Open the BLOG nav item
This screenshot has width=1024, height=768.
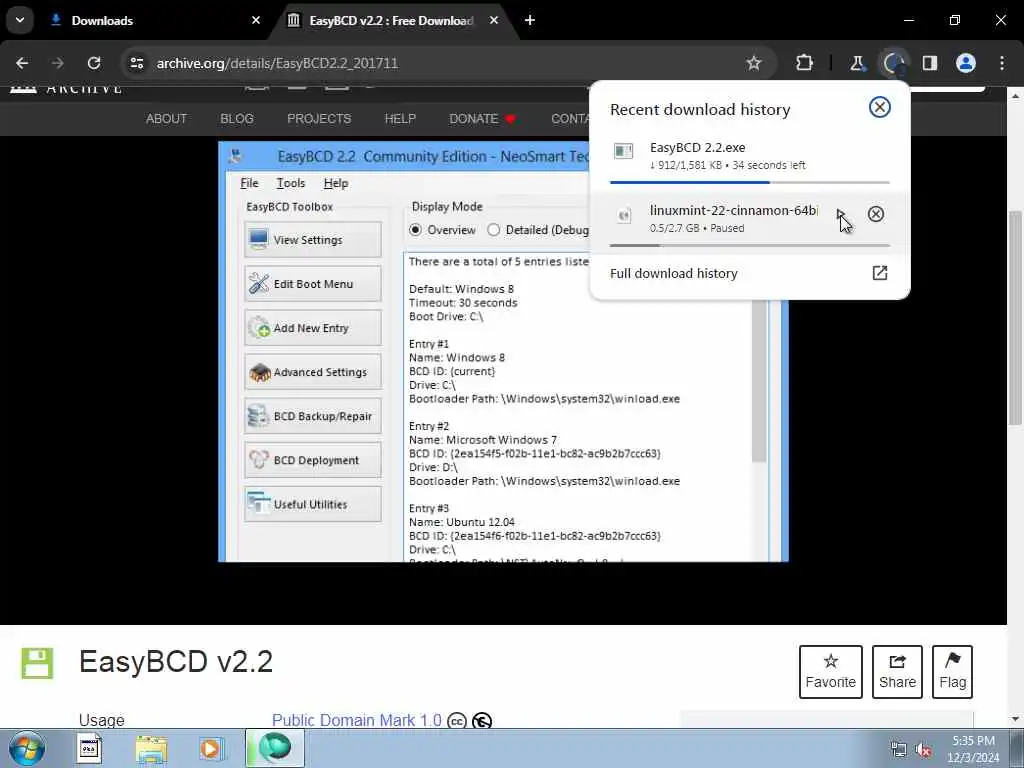[x=236, y=119]
